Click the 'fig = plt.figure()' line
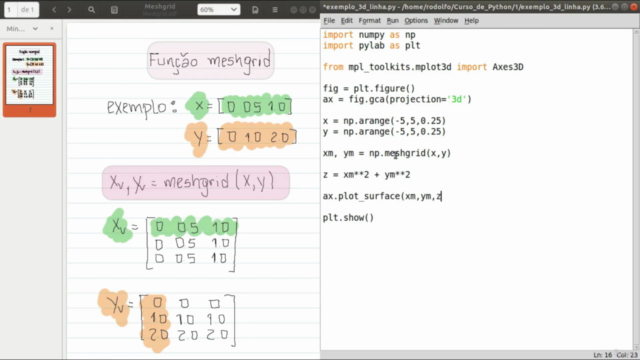640x360 pixels. [369, 88]
